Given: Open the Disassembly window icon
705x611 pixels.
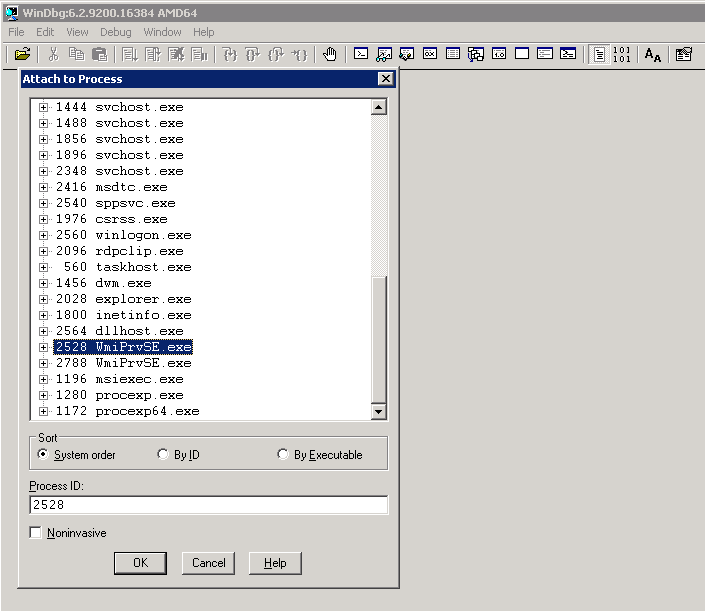Looking at the screenshot, I should point(499,54).
